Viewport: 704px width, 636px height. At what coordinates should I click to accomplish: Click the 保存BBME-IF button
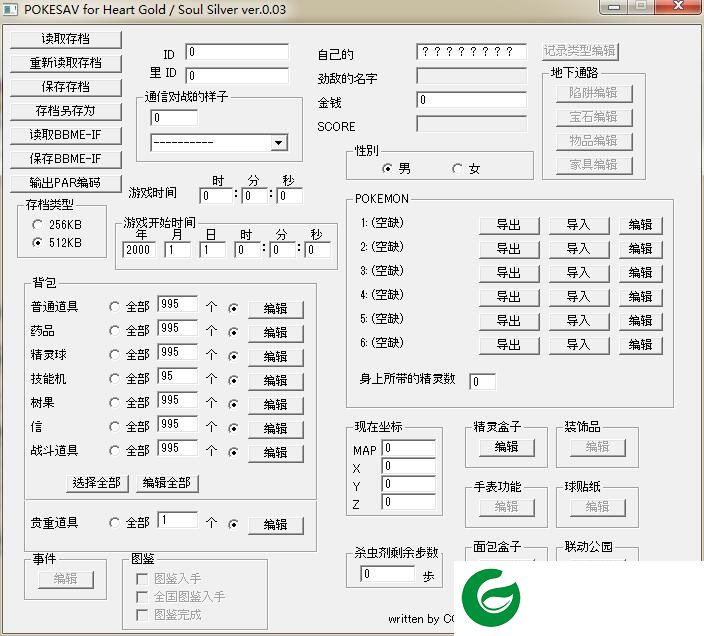click(66, 159)
